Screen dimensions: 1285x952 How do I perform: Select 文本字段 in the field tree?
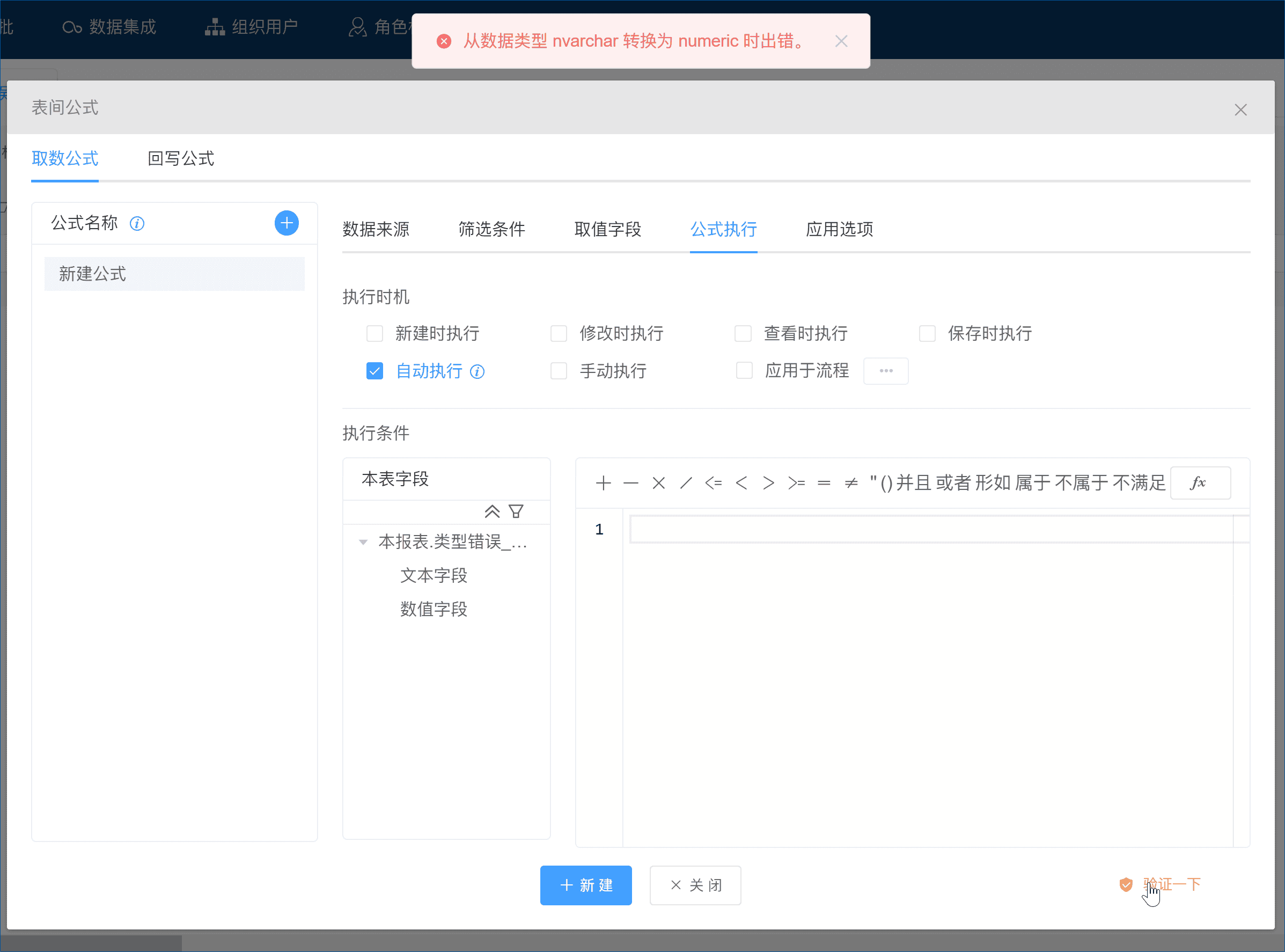coord(434,575)
